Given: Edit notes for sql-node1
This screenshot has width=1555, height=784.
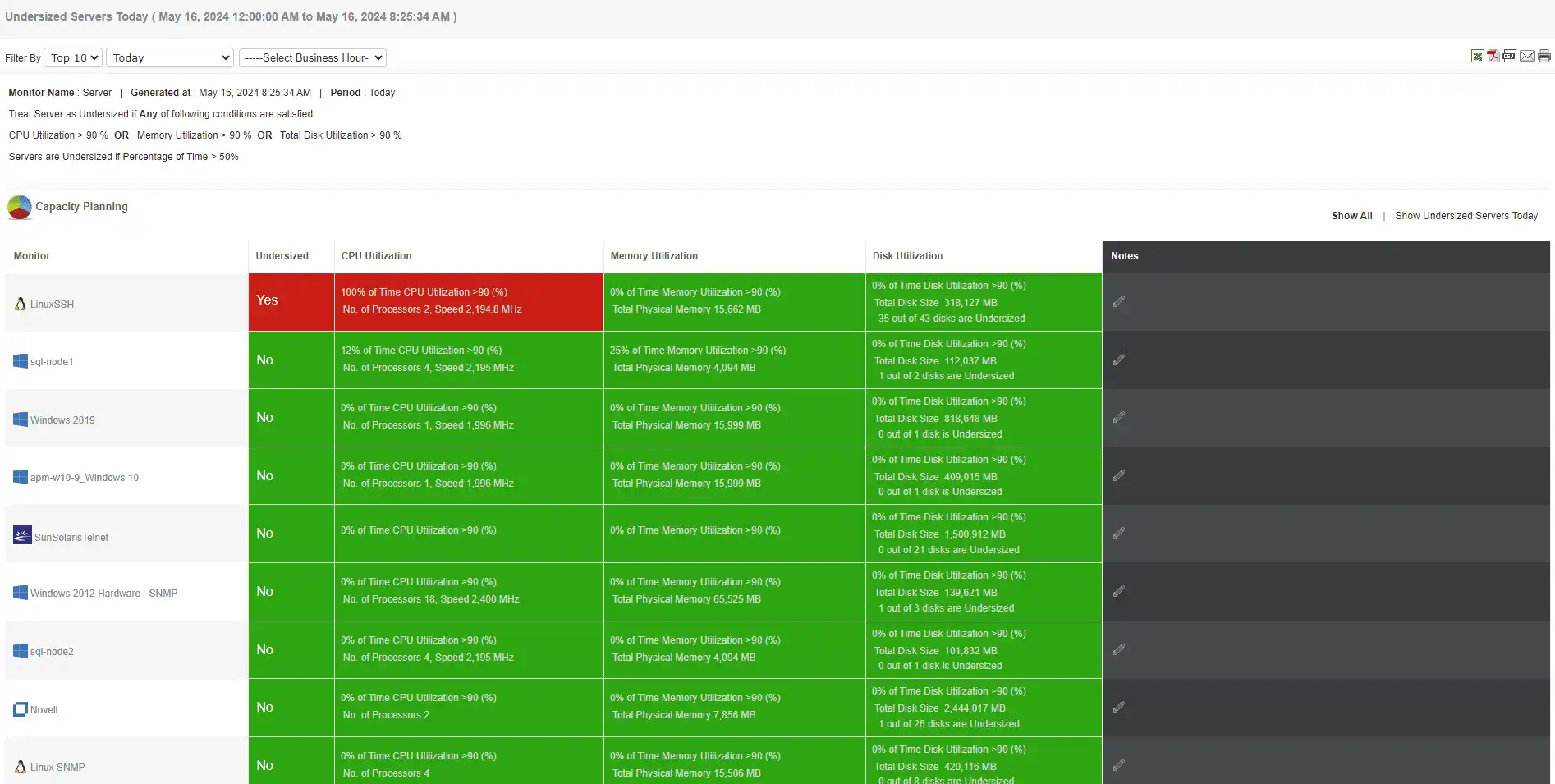Looking at the screenshot, I should click(x=1119, y=360).
